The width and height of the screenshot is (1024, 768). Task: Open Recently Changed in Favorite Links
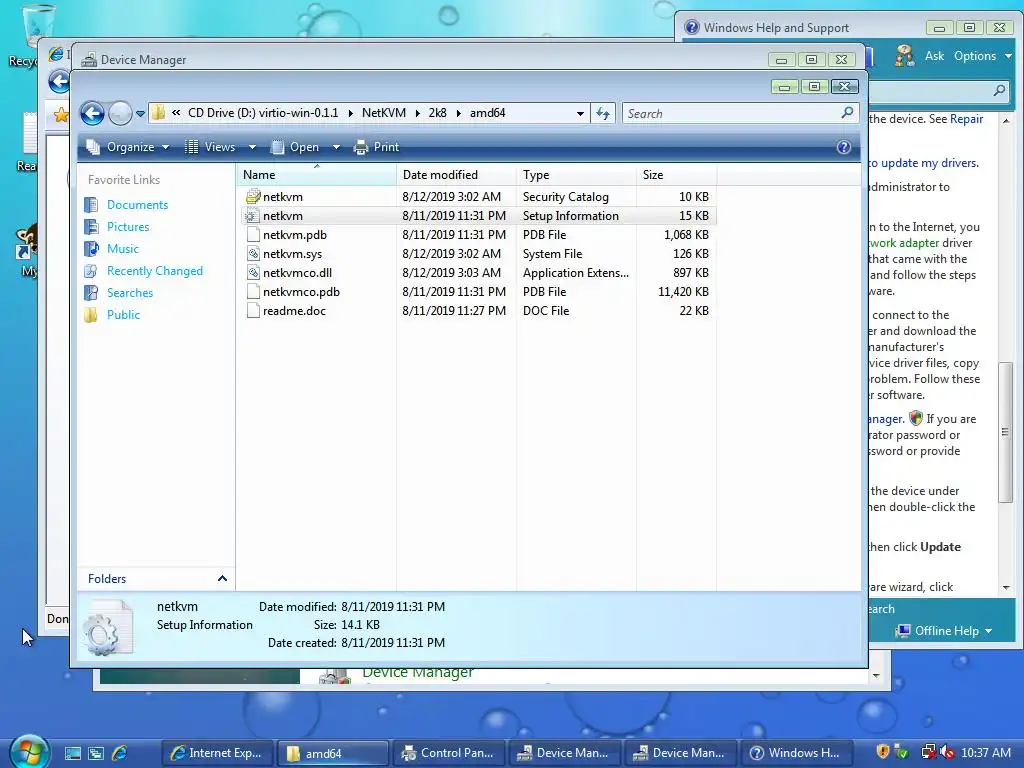[155, 271]
